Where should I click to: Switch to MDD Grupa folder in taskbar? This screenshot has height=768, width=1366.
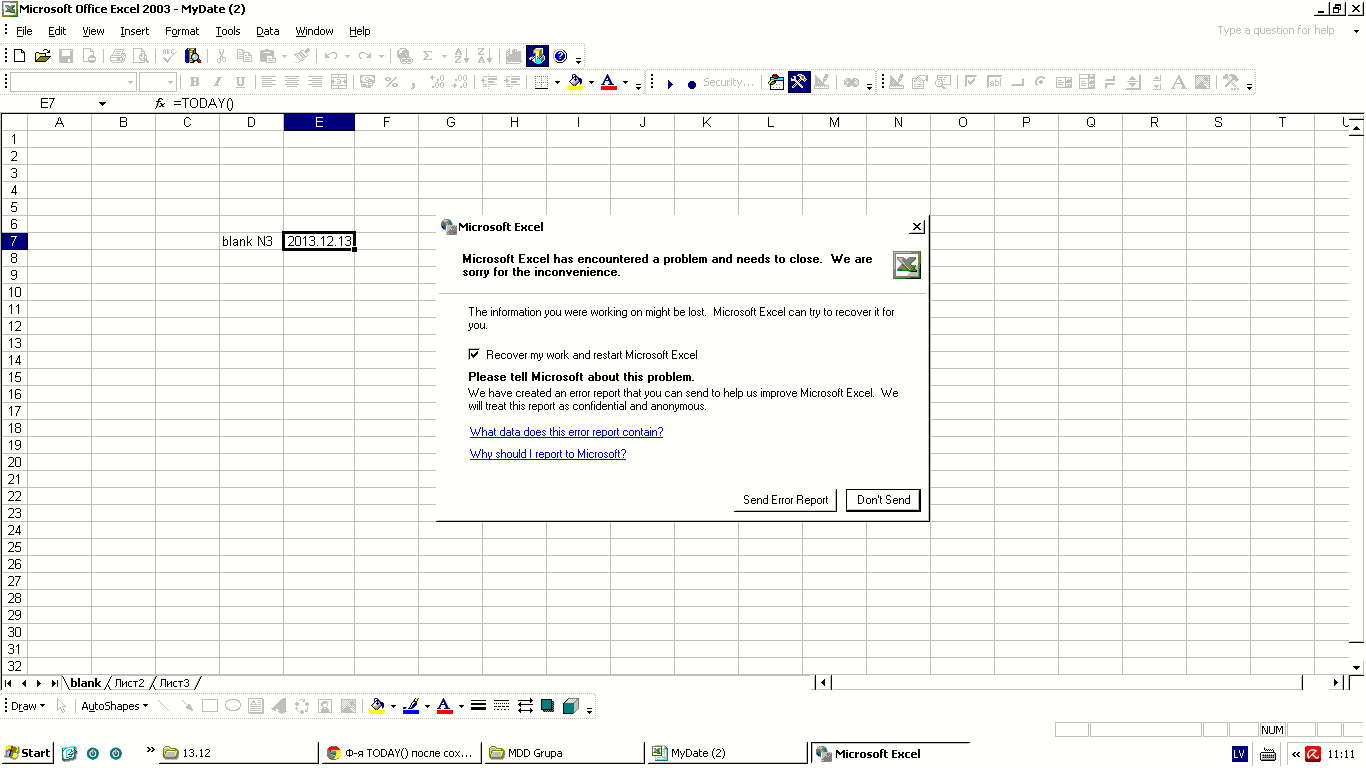coord(564,753)
